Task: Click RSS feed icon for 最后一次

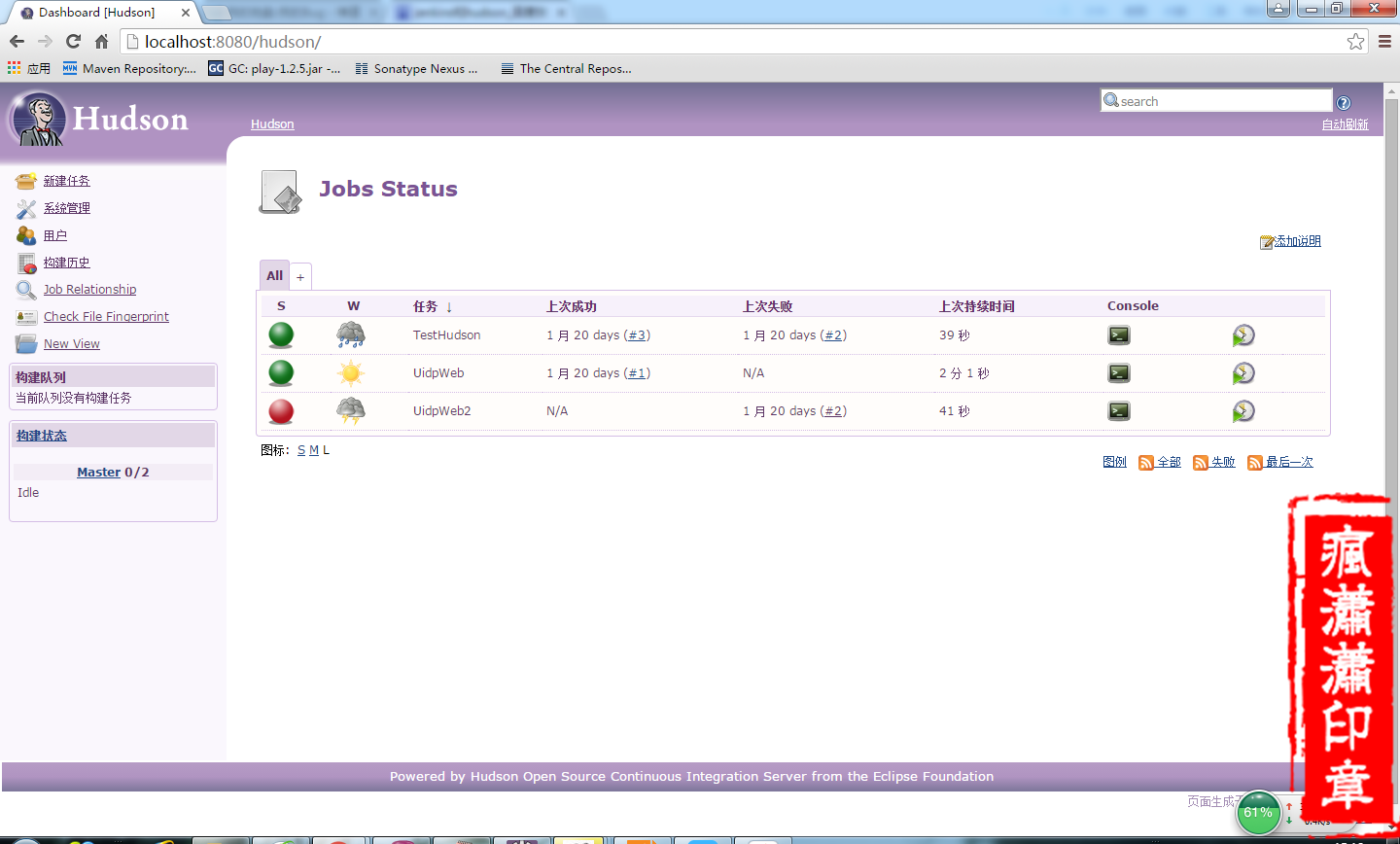Action: 1255,463
